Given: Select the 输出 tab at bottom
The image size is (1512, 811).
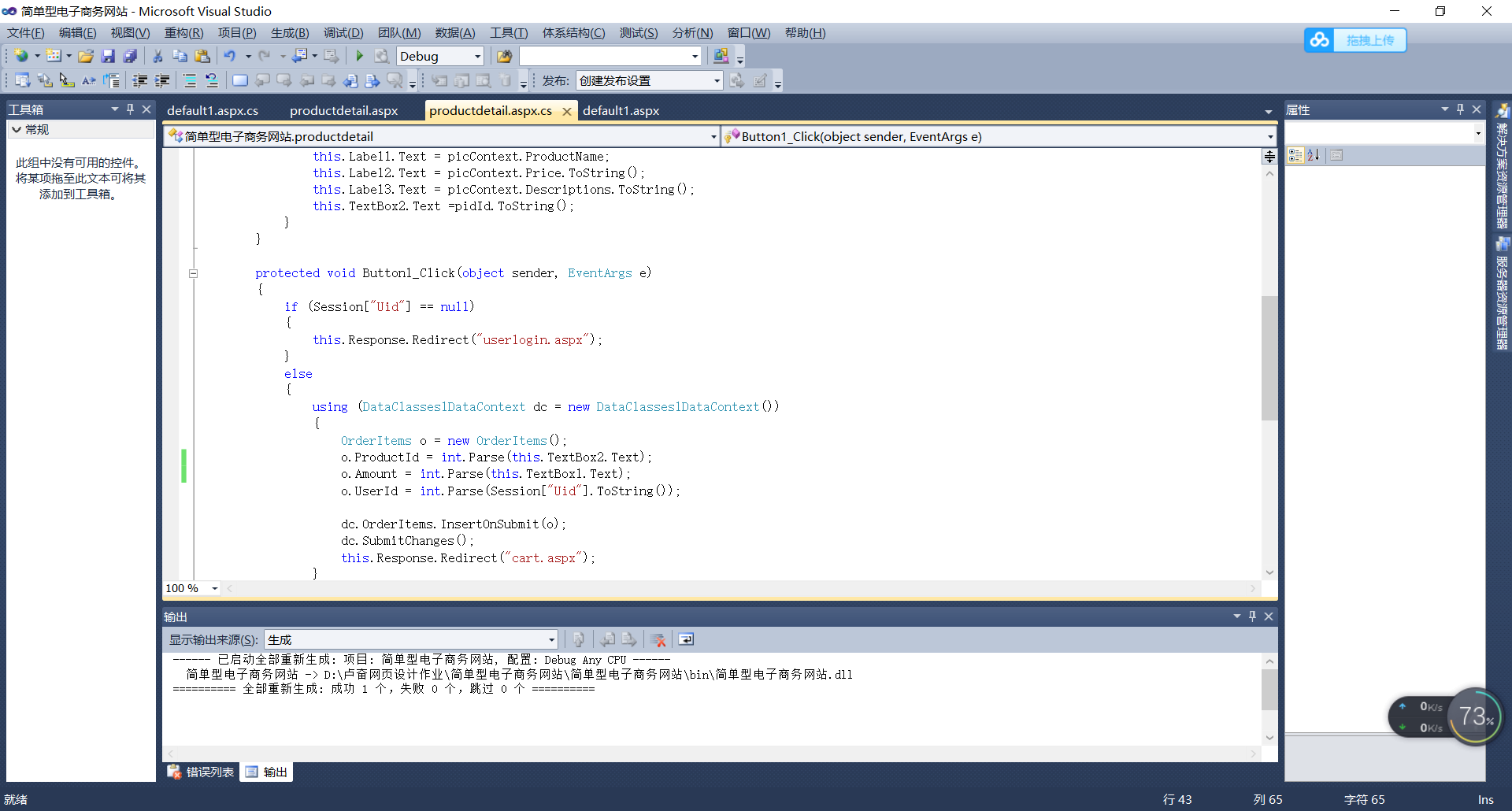Looking at the screenshot, I should point(267,772).
